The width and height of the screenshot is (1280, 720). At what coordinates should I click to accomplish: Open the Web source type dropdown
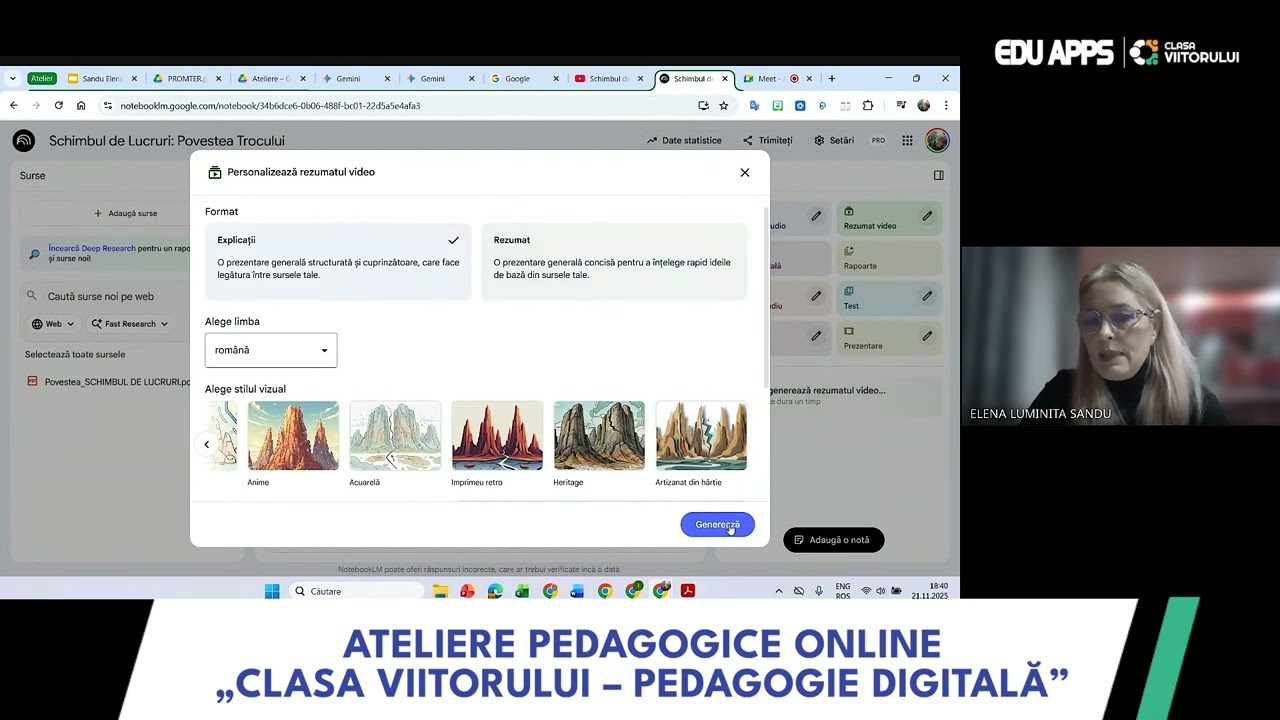tap(53, 324)
